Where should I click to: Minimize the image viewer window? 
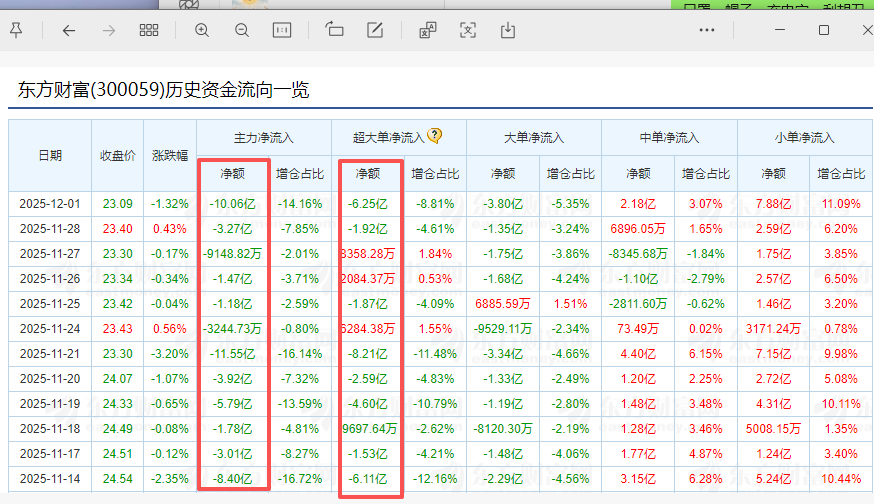point(780,30)
